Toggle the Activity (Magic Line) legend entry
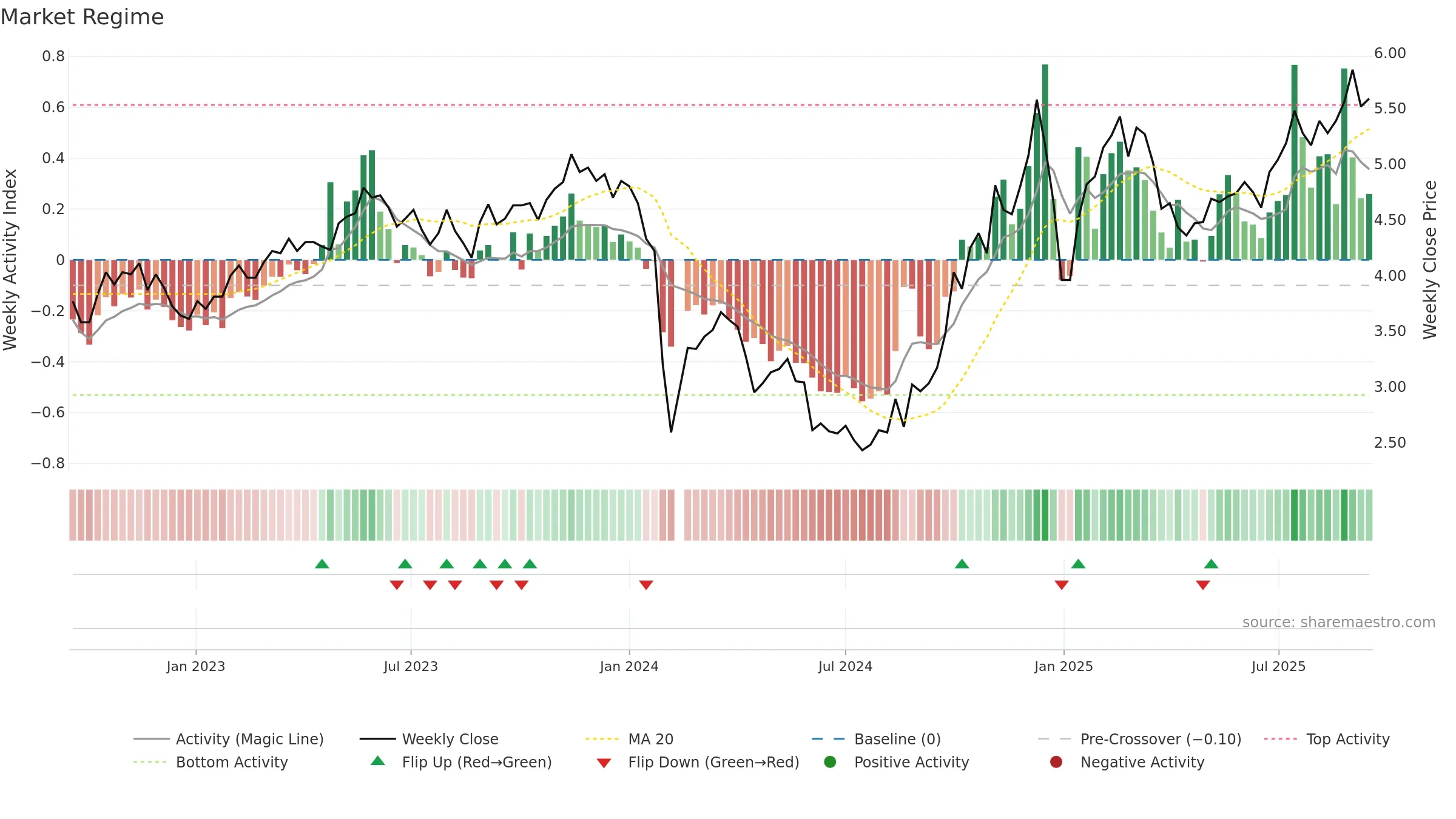Image resolution: width=1456 pixels, height=819 pixels. tap(229, 739)
